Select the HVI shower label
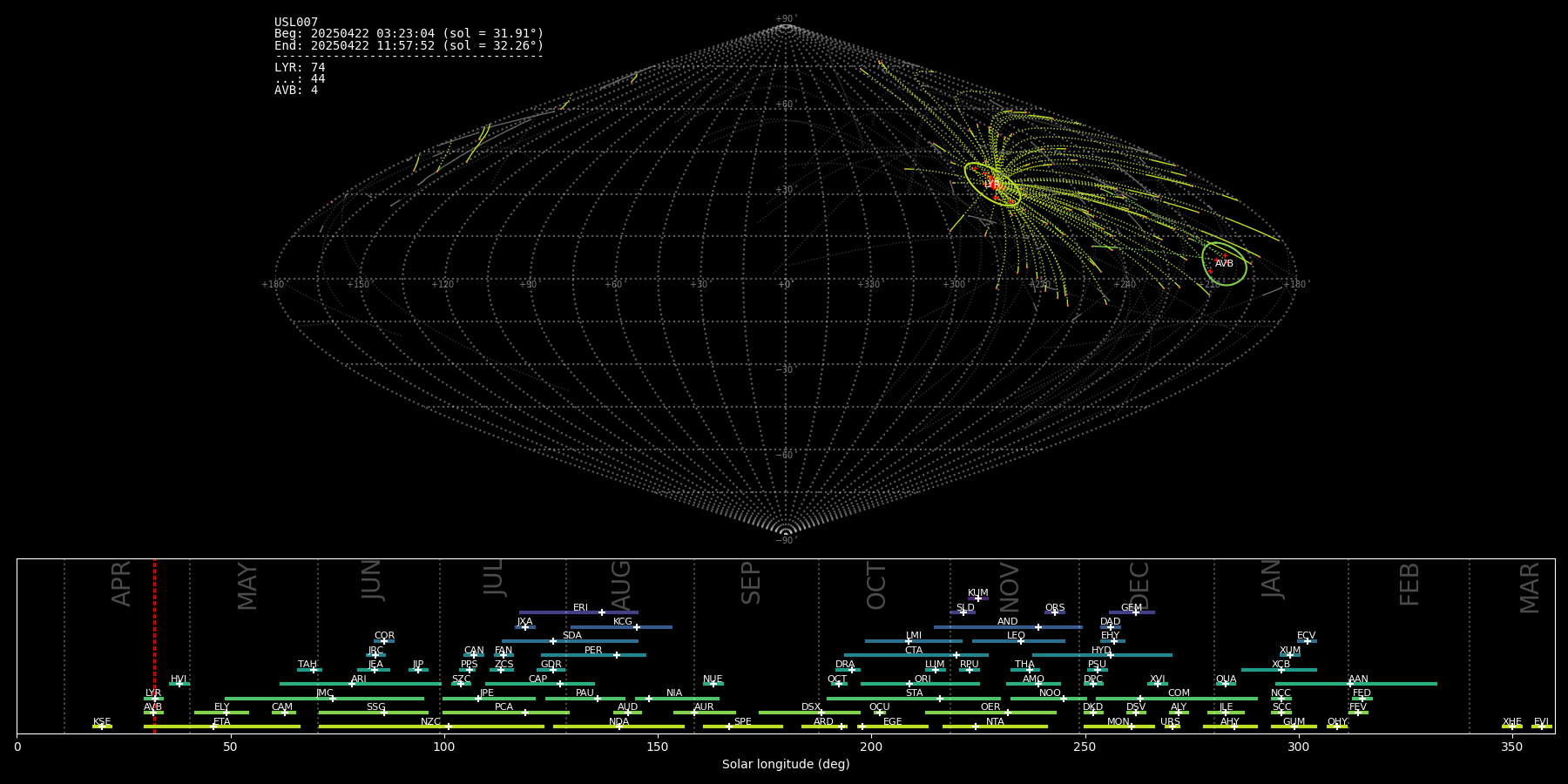Image resolution: width=1568 pixels, height=784 pixels. pyautogui.click(x=179, y=679)
